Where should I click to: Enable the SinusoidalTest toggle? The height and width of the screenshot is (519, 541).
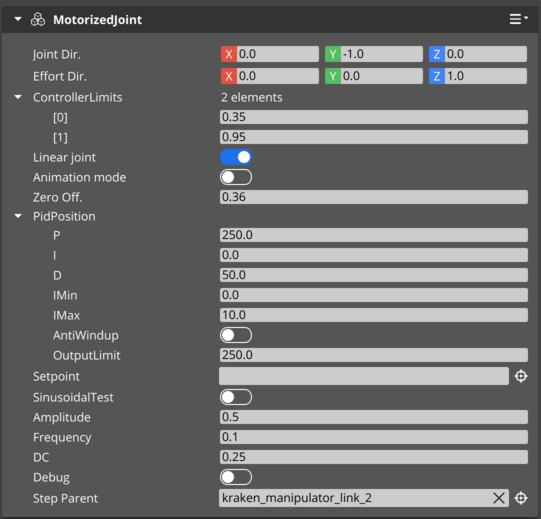click(x=236, y=397)
